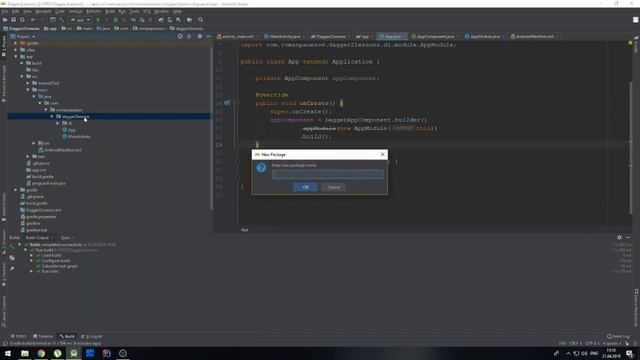The height and width of the screenshot is (360, 640).
Task: Close the New Package dialog with X
Action: point(382,154)
